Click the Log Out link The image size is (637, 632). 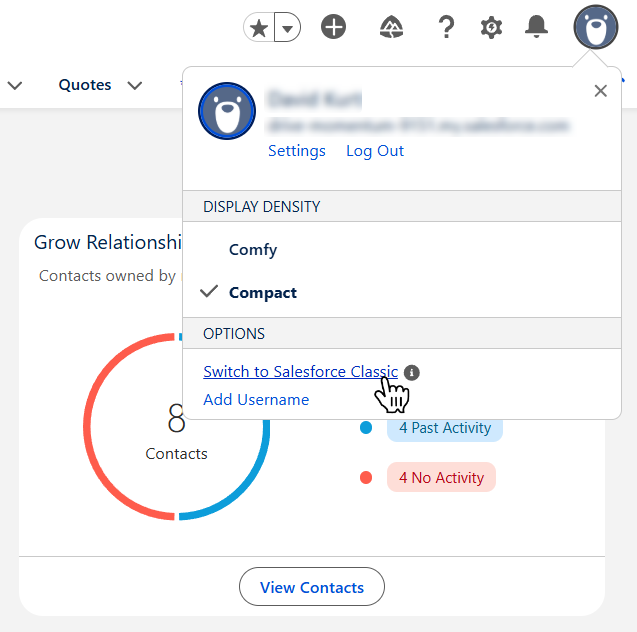pyautogui.click(x=375, y=151)
